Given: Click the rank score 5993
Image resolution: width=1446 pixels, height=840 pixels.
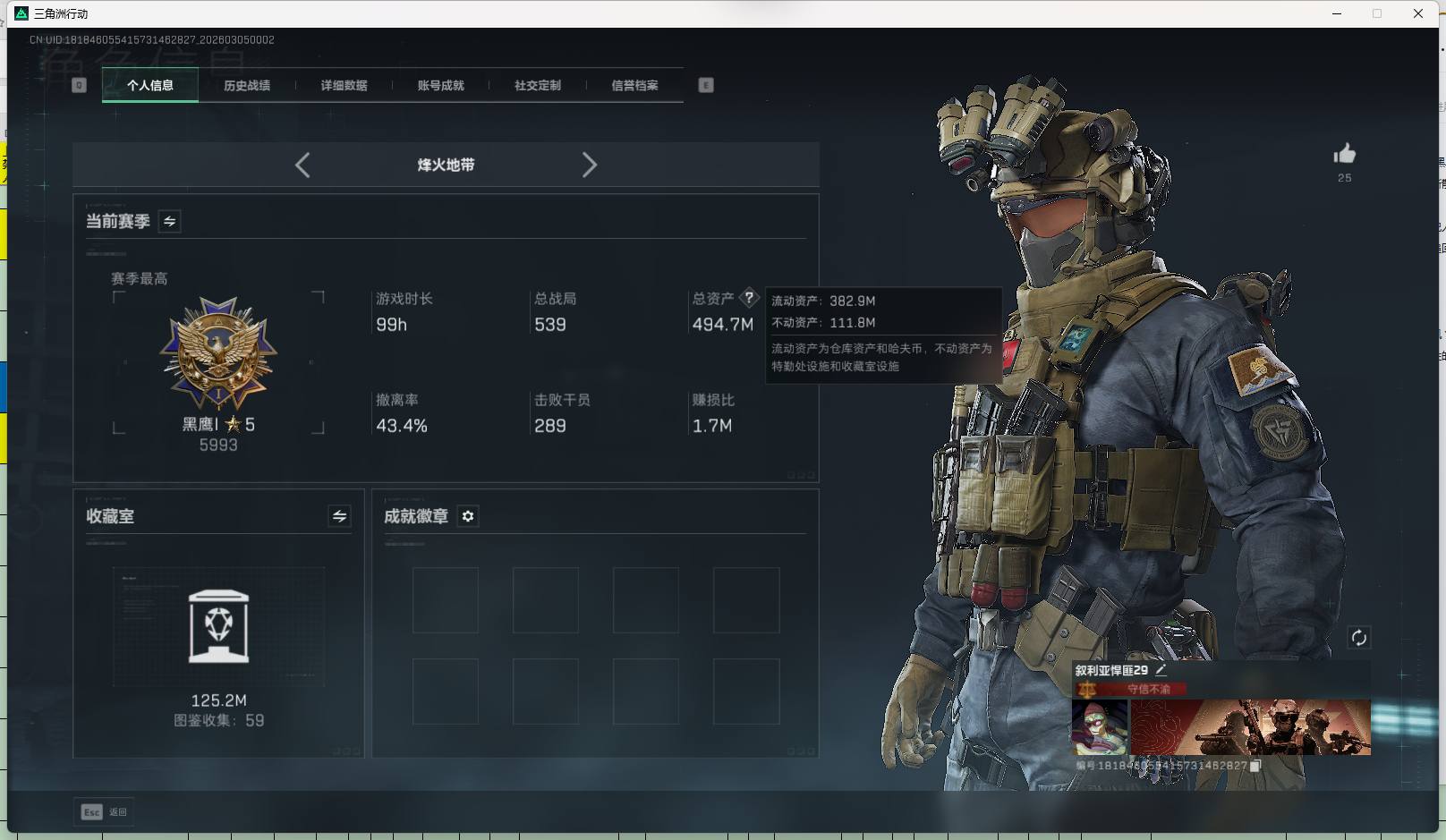Looking at the screenshot, I should coord(218,445).
